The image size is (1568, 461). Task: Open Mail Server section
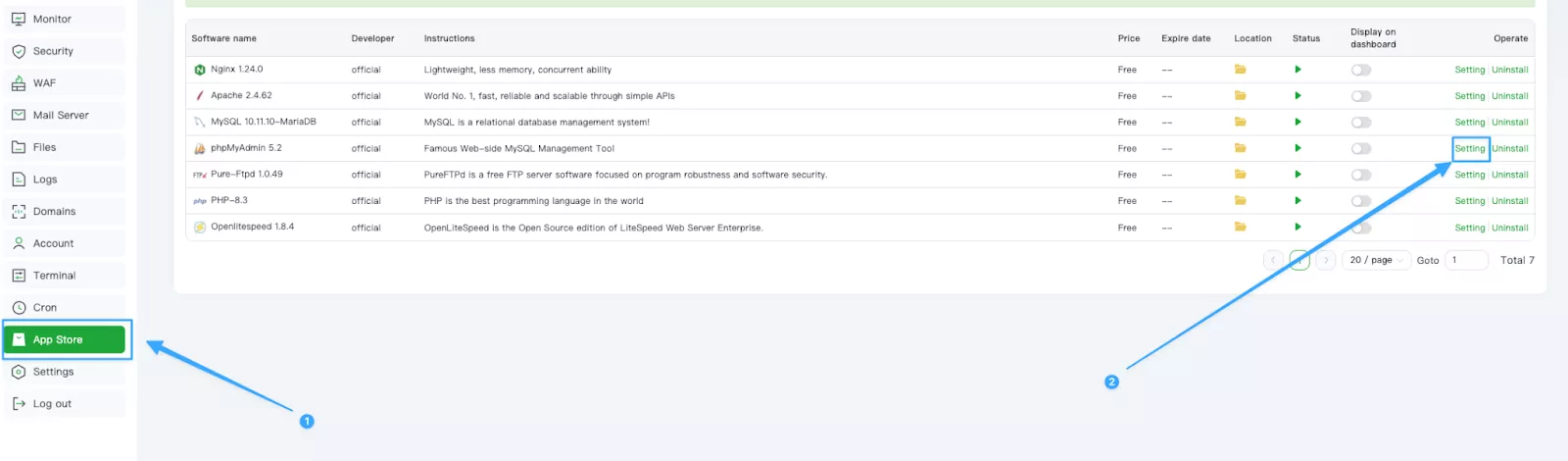[65, 115]
